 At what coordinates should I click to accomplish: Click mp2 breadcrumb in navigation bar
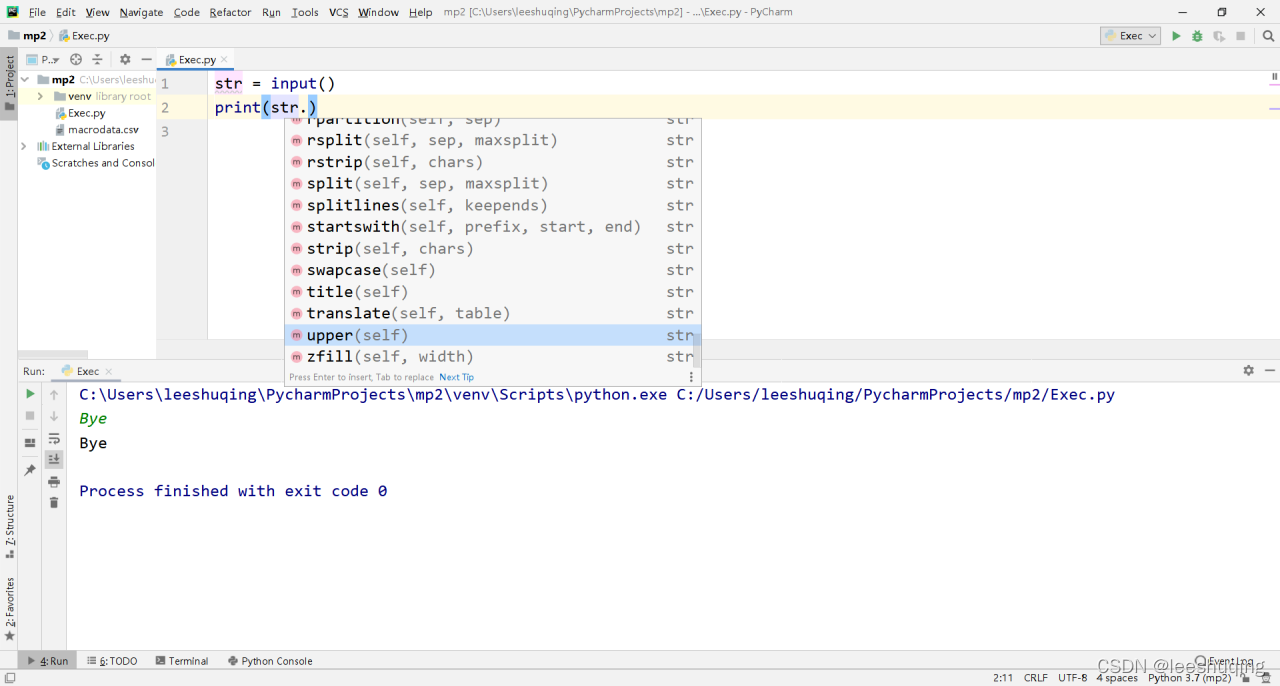click(28, 35)
